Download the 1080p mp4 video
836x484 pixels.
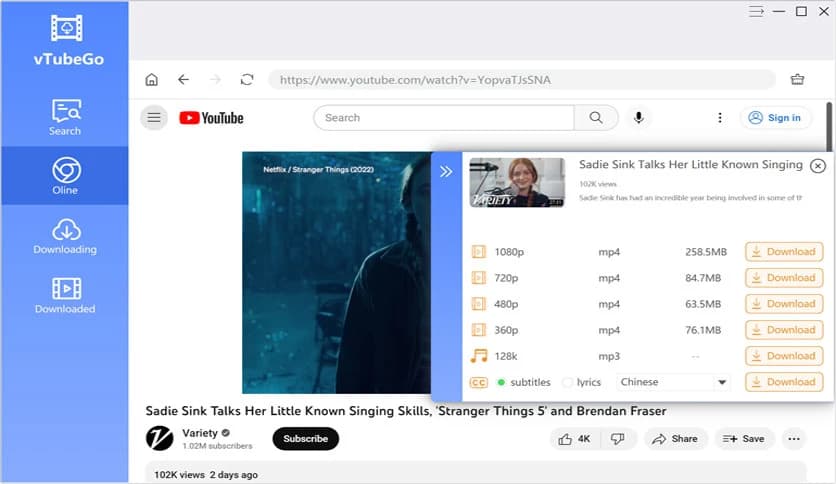click(x=784, y=252)
